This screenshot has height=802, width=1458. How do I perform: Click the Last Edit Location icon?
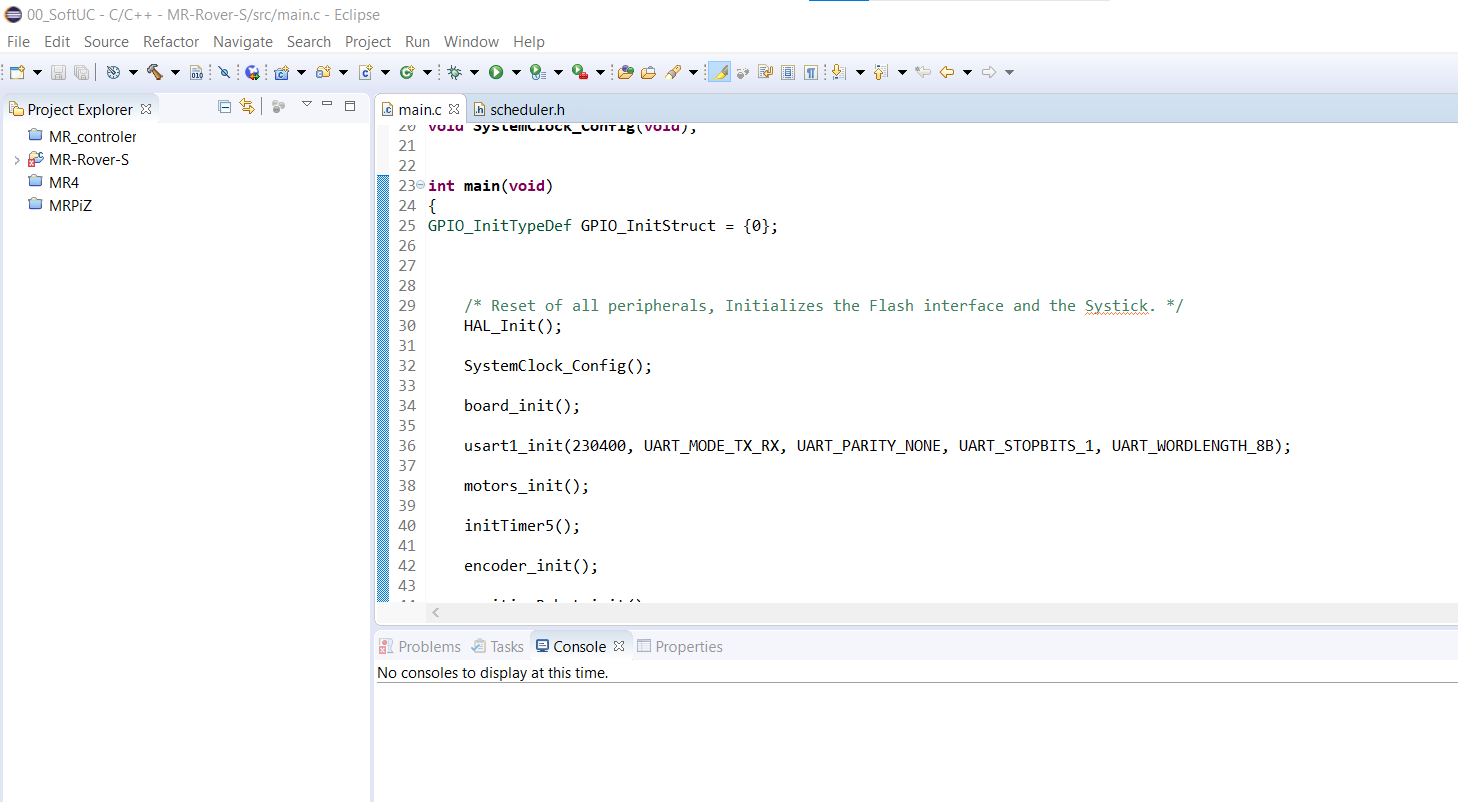point(923,72)
